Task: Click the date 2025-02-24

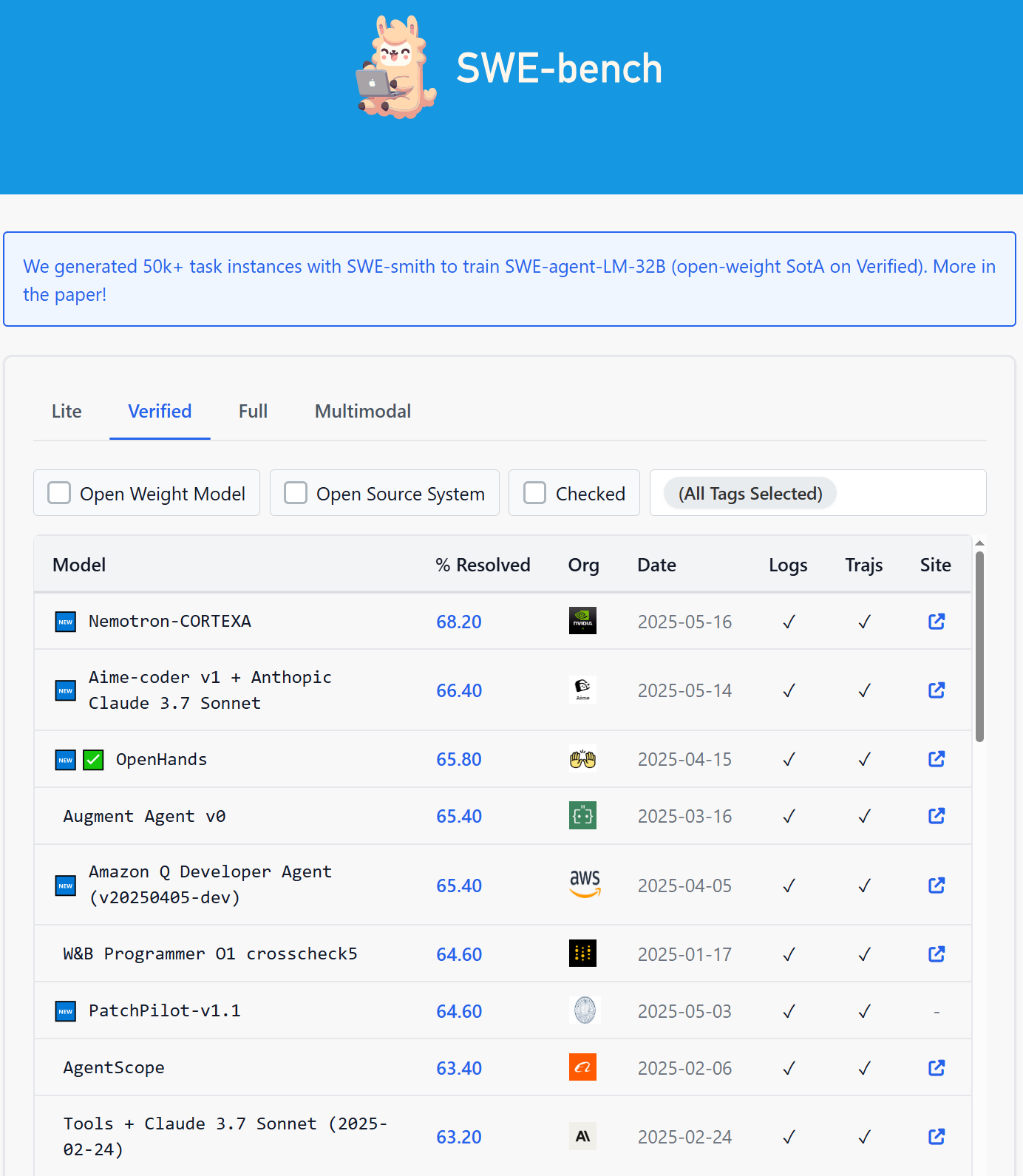Action: click(x=684, y=1137)
